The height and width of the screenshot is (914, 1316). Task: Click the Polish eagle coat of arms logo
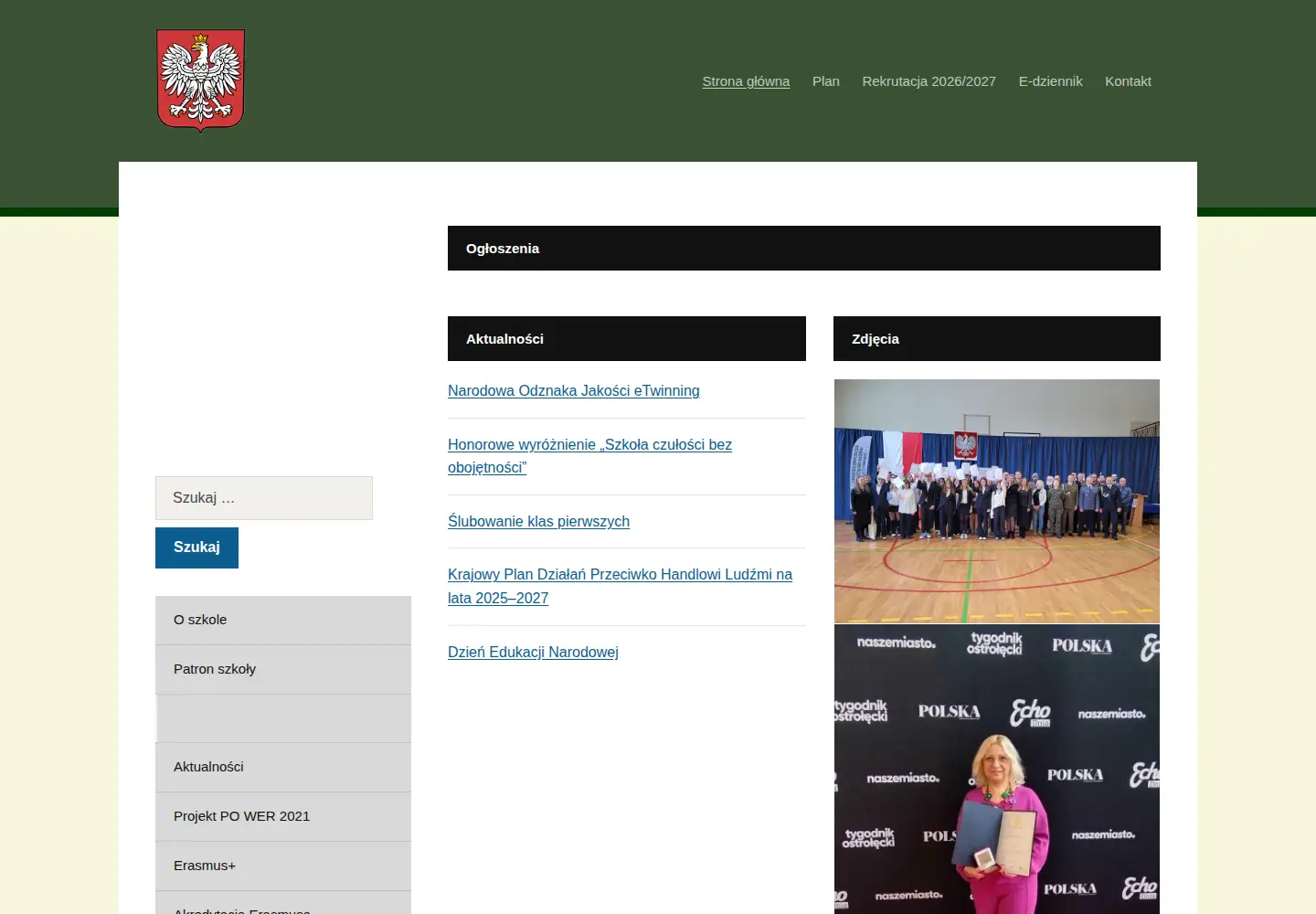point(200,80)
